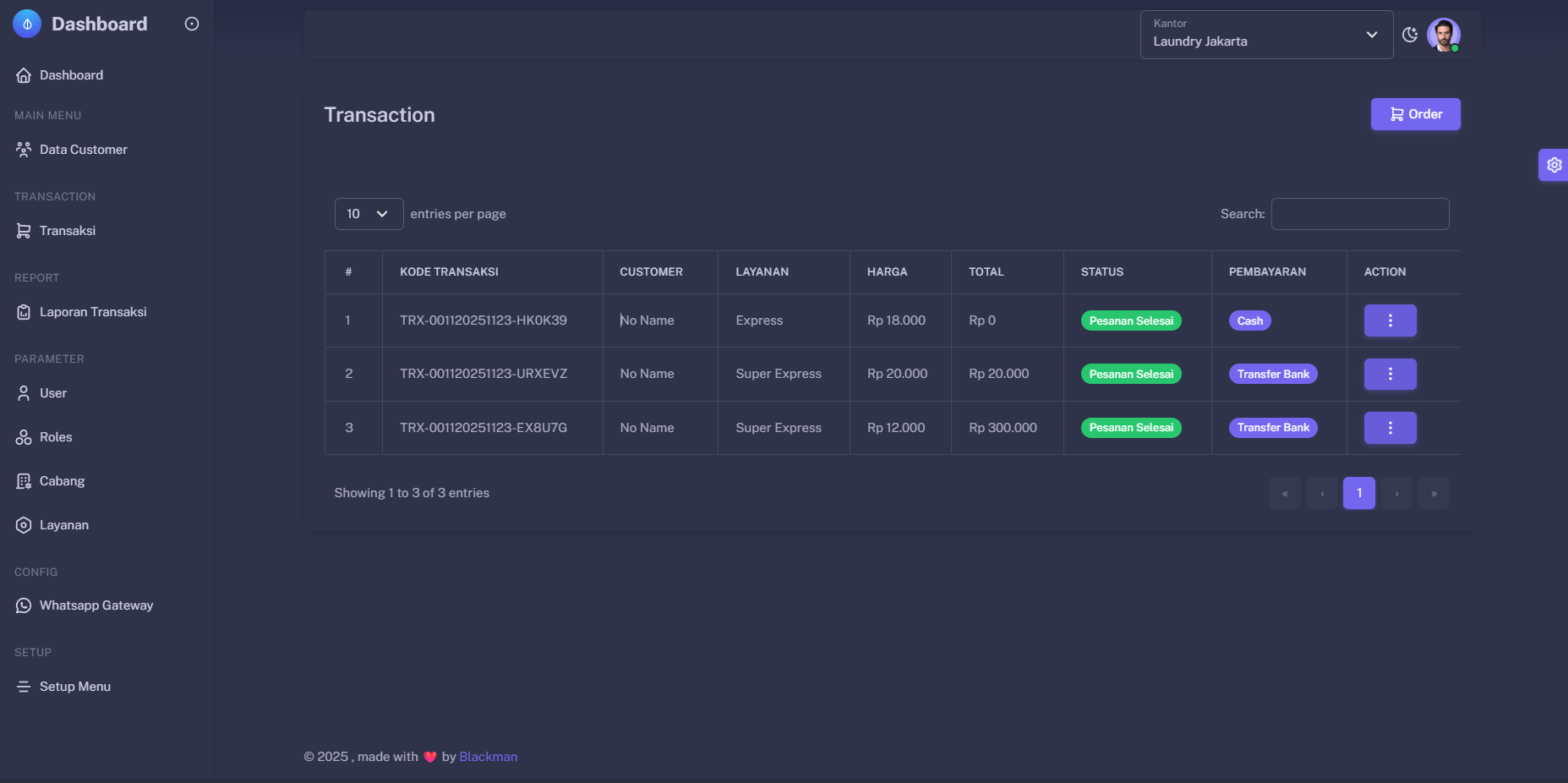Open the user profile avatar
The height and width of the screenshot is (783, 1568).
click(1443, 35)
